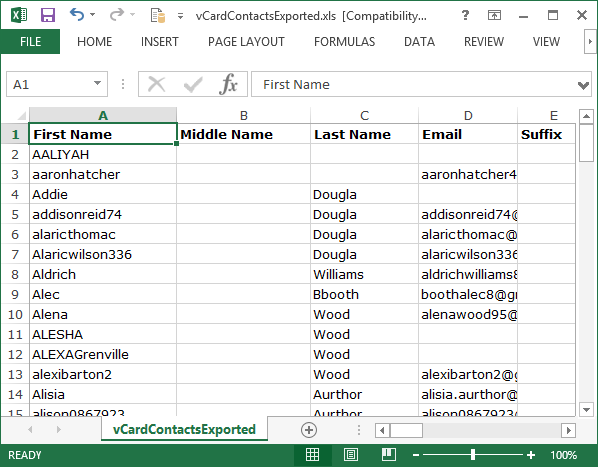This screenshot has width=598, height=467.
Task: Open the REVIEW tab
Action: 484,42
